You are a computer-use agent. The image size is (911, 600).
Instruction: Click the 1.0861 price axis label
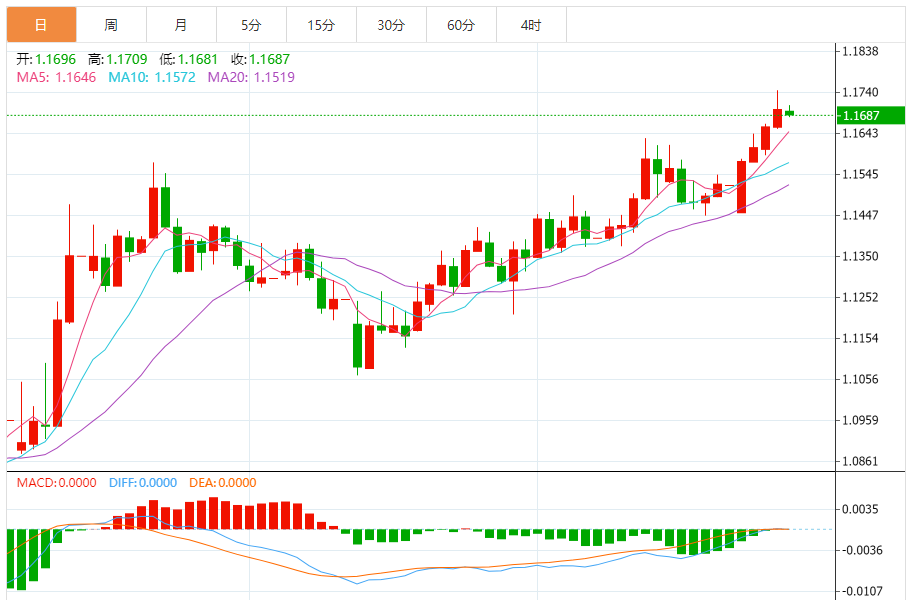pyautogui.click(x=860, y=461)
